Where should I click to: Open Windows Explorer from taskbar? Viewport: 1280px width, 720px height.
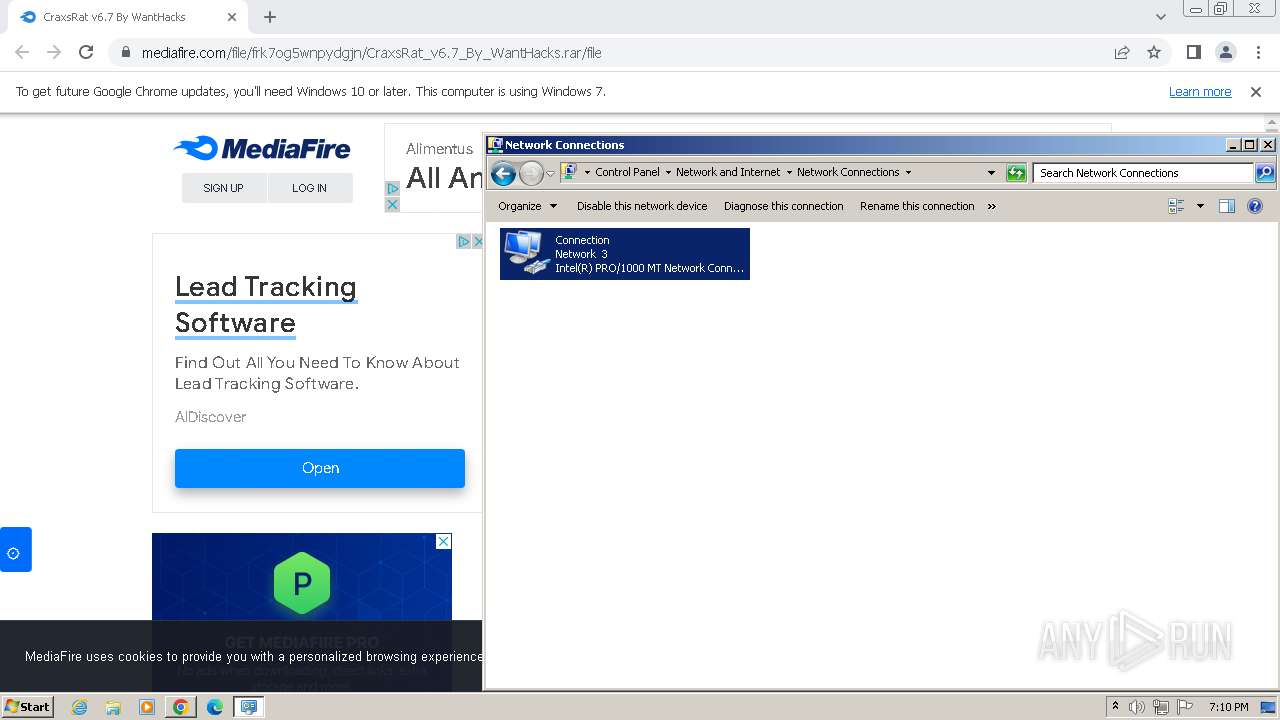tap(113, 707)
